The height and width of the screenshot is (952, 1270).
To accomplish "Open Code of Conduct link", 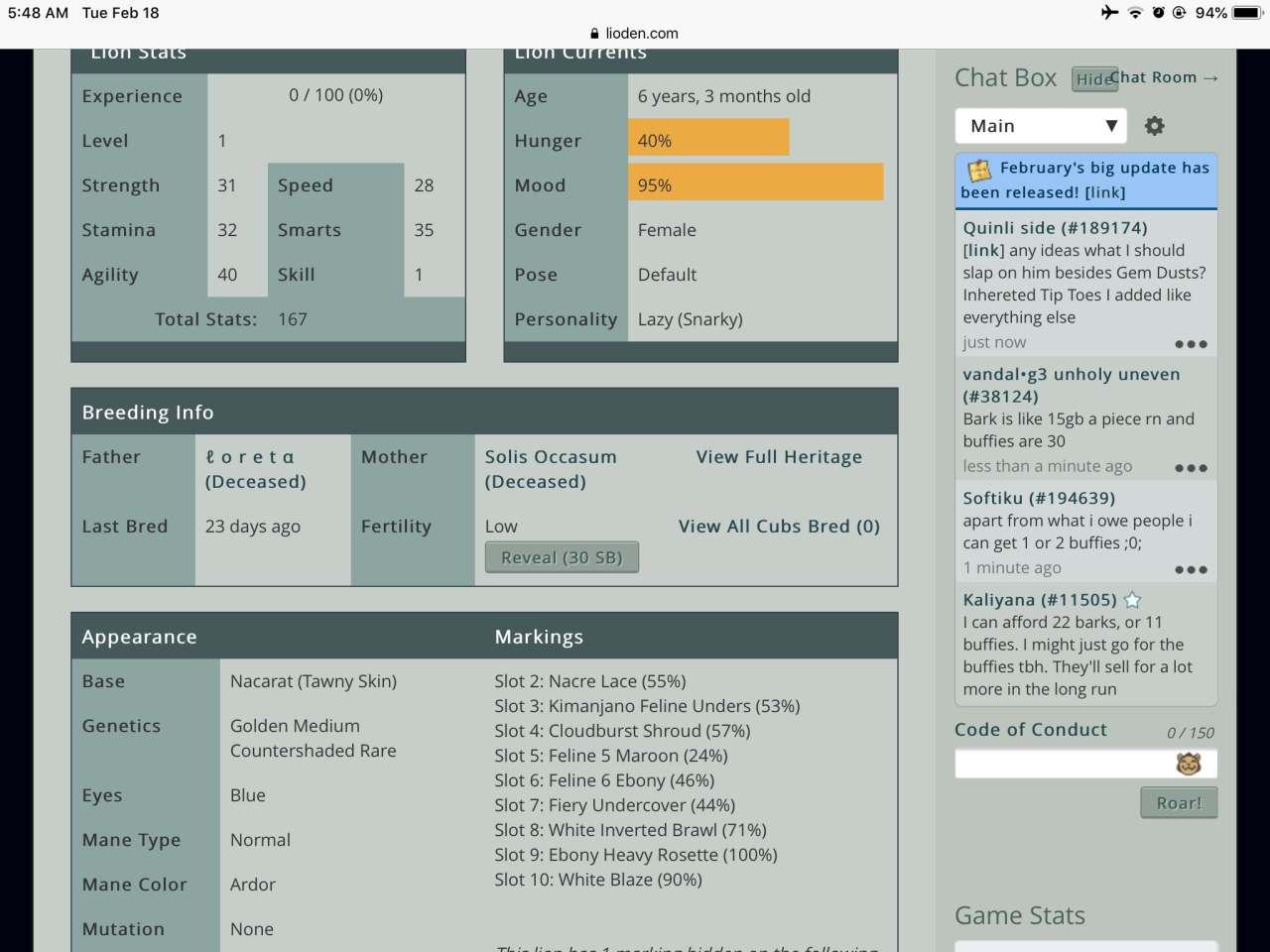I will point(1031,730).
